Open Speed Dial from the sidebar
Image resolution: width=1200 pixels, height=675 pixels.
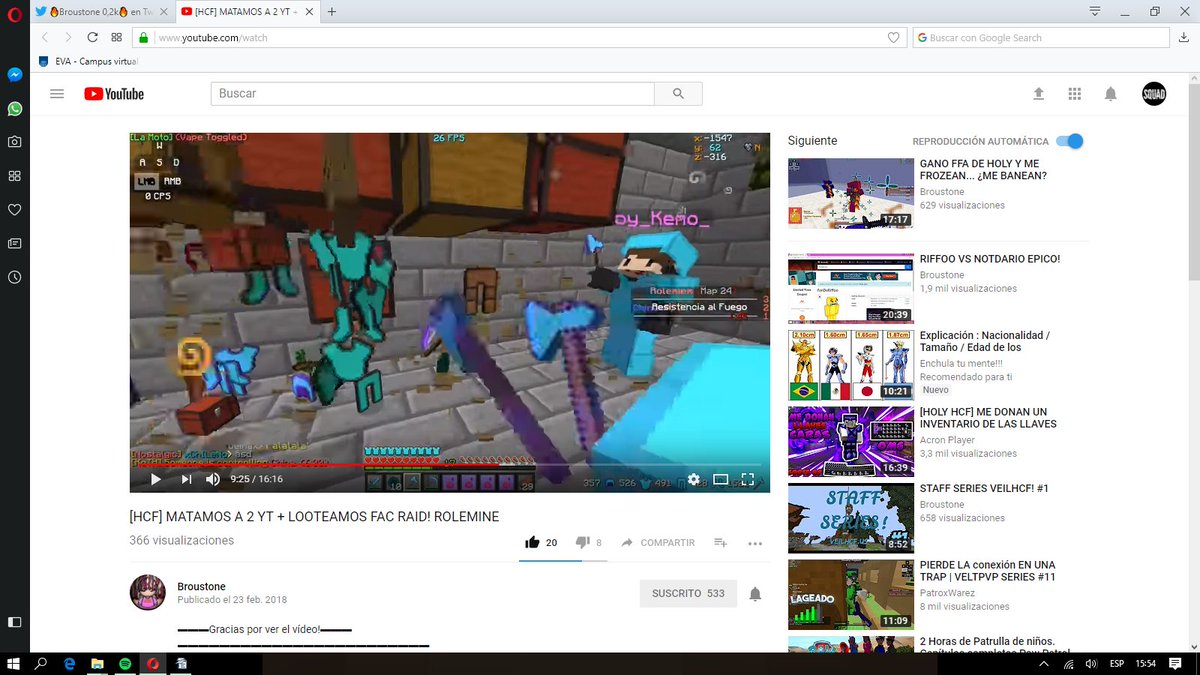pos(15,176)
